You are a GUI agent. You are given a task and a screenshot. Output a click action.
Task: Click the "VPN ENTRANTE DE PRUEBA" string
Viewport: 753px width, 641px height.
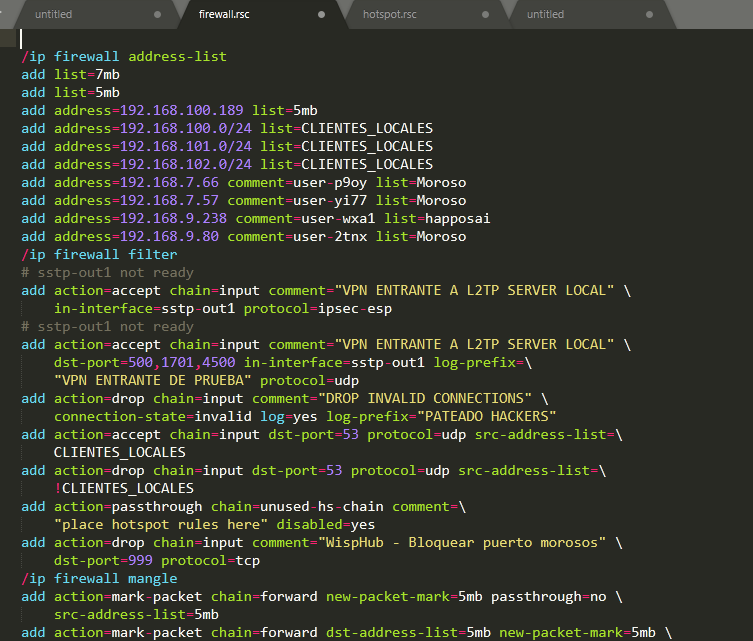[152, 380]
